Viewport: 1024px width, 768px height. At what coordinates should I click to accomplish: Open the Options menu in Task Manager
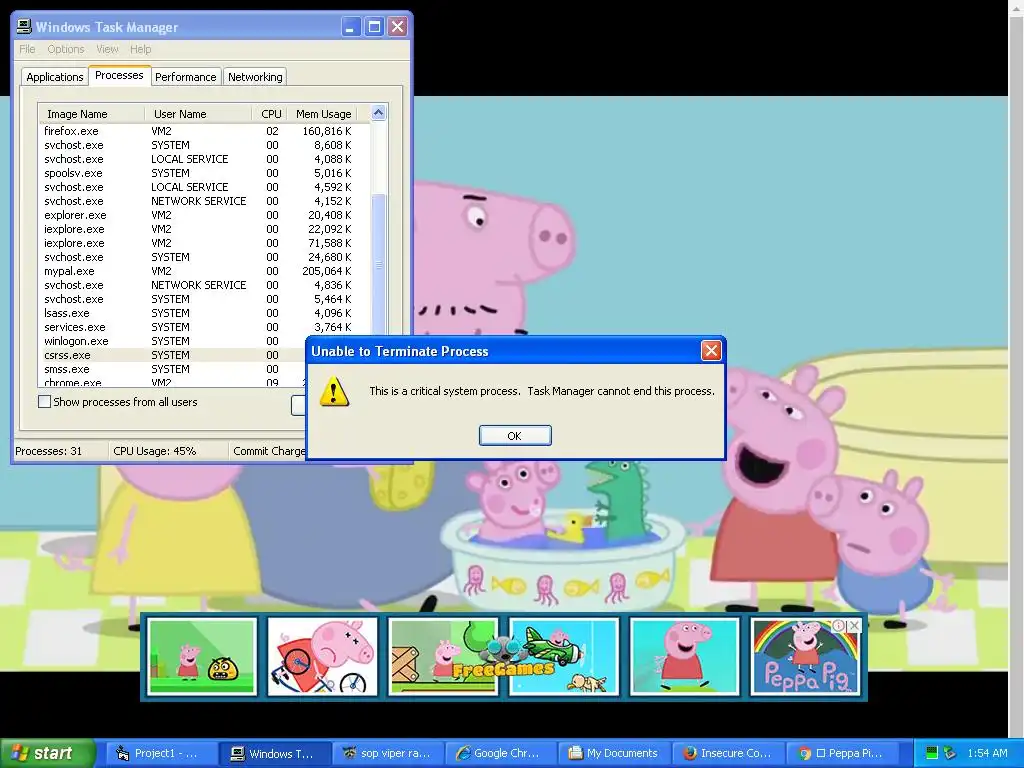(x=65, y=49)
